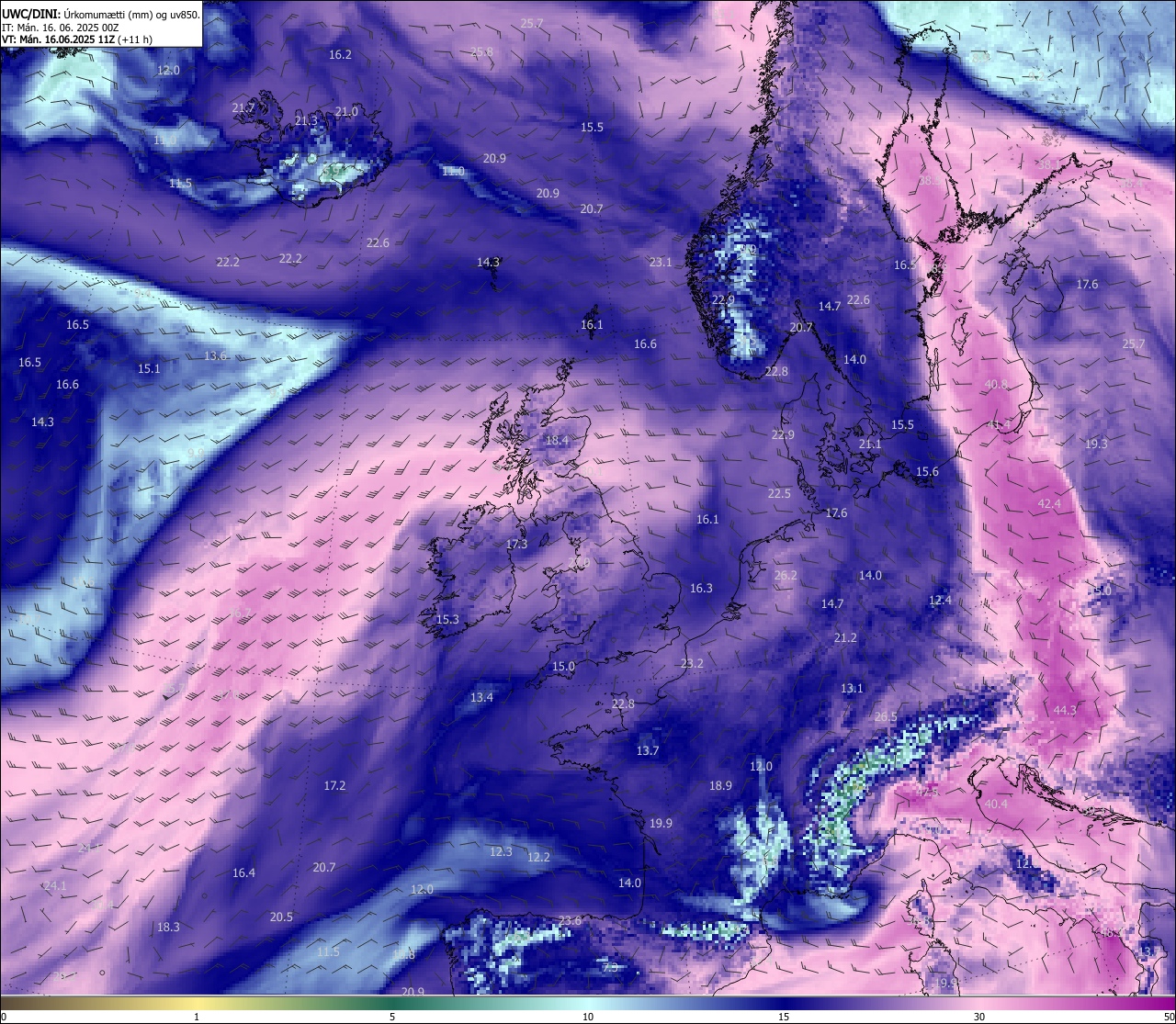
Task: Click the 30 tick on the color scale
Action: click(x=979, y=1017)
